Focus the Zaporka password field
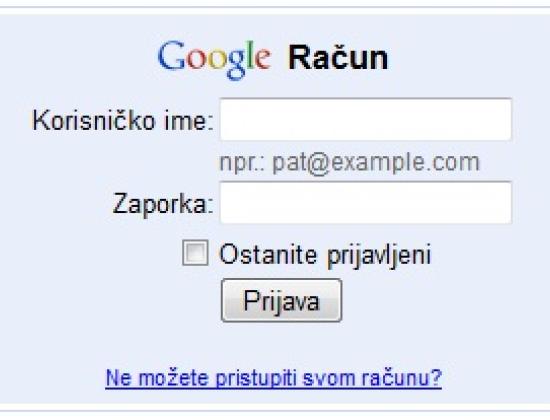The height and width of the screenshot is (420, 550). (x=365, y=202)
